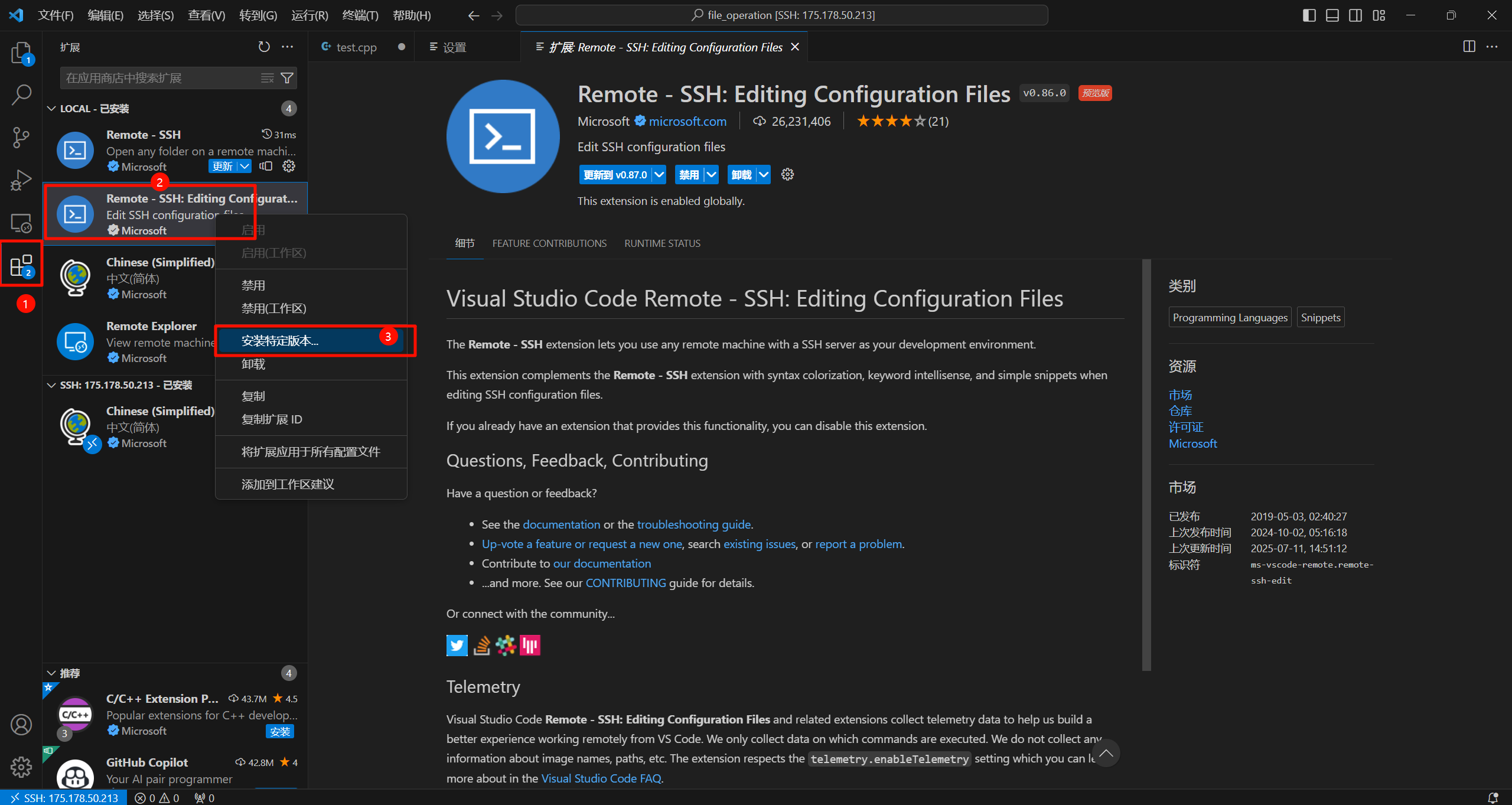Open Twitter community icon link

coord(457,646)
